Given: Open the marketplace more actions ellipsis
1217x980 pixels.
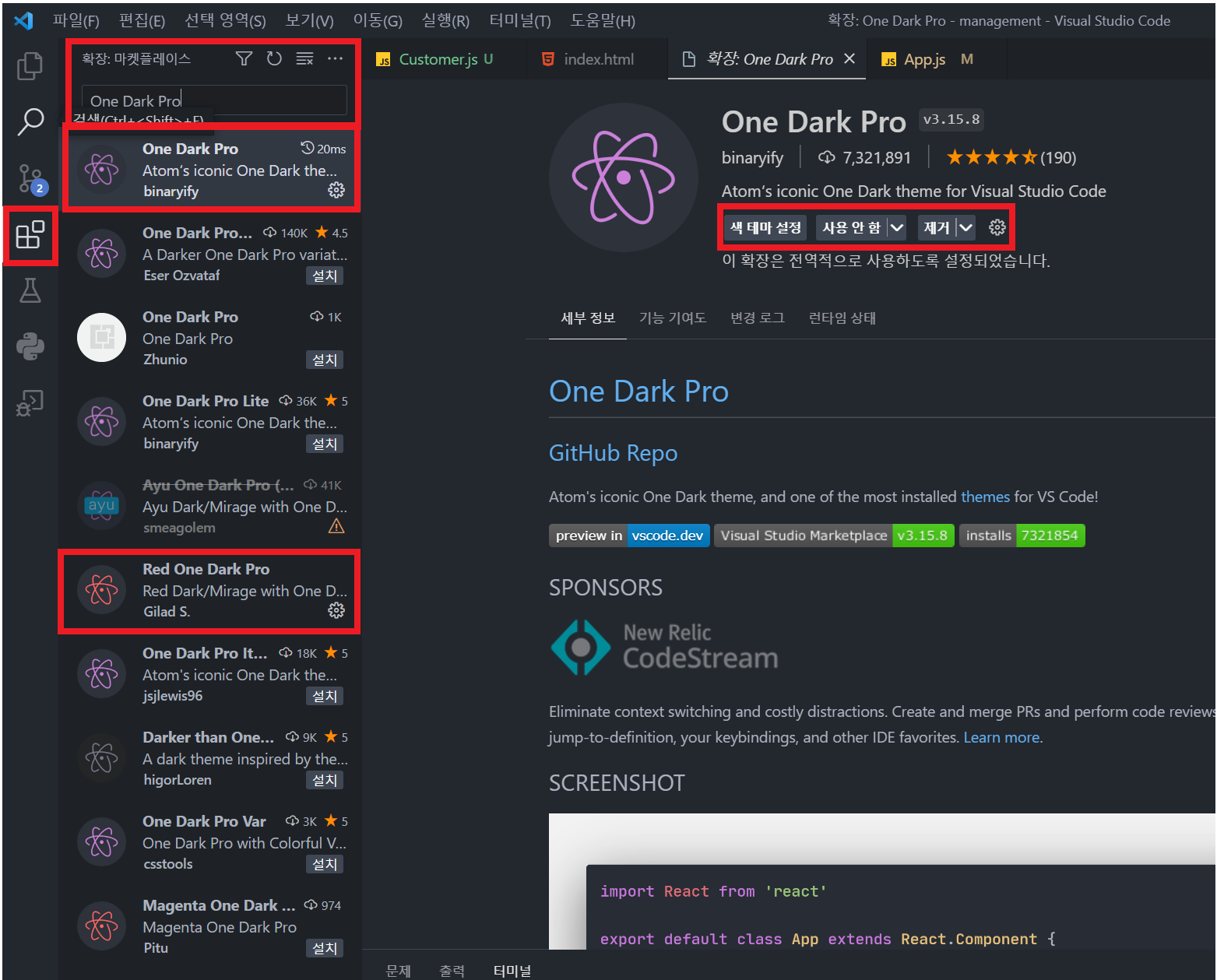Looking at the screenshot, I should (335, 58).
